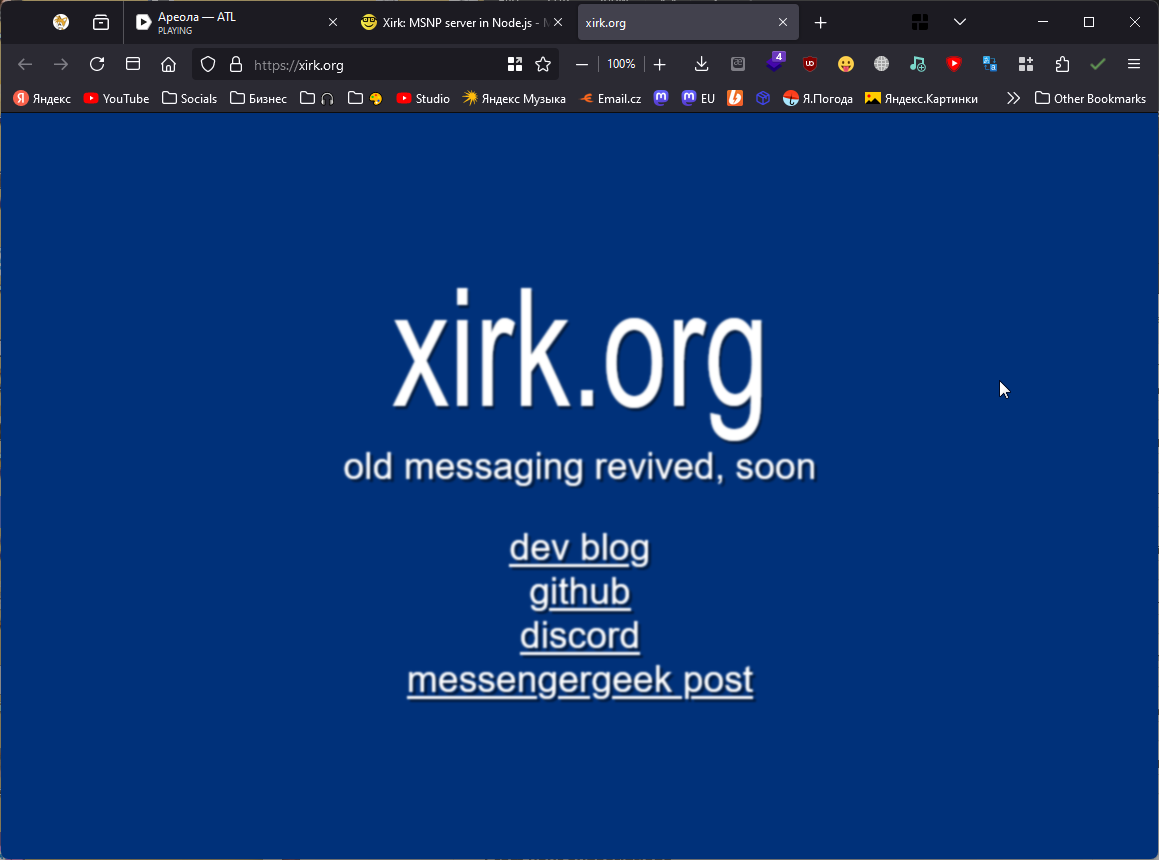Zoom out using the minus button
Image resolution: width=1159 pixels, height=860 pixels.
[x=582, y=64]
